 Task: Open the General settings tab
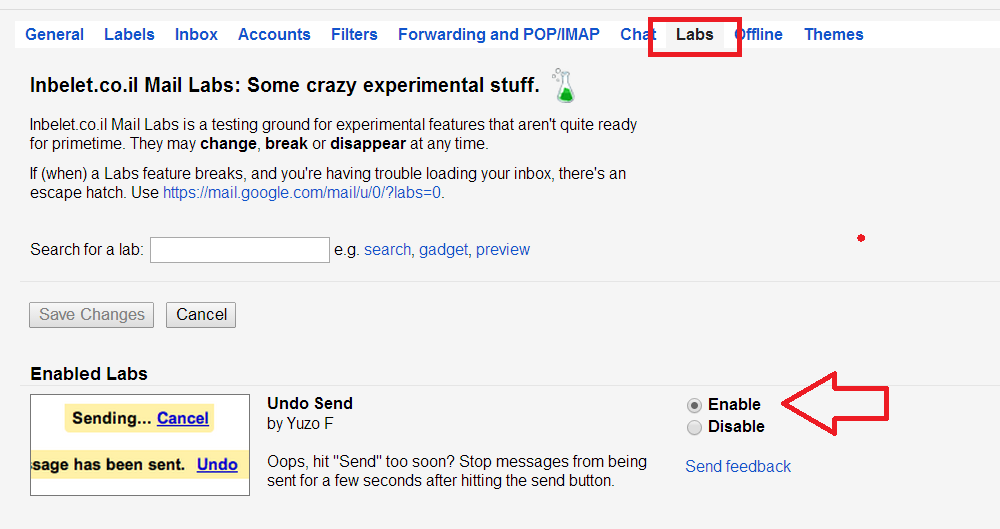click(54, 34)
